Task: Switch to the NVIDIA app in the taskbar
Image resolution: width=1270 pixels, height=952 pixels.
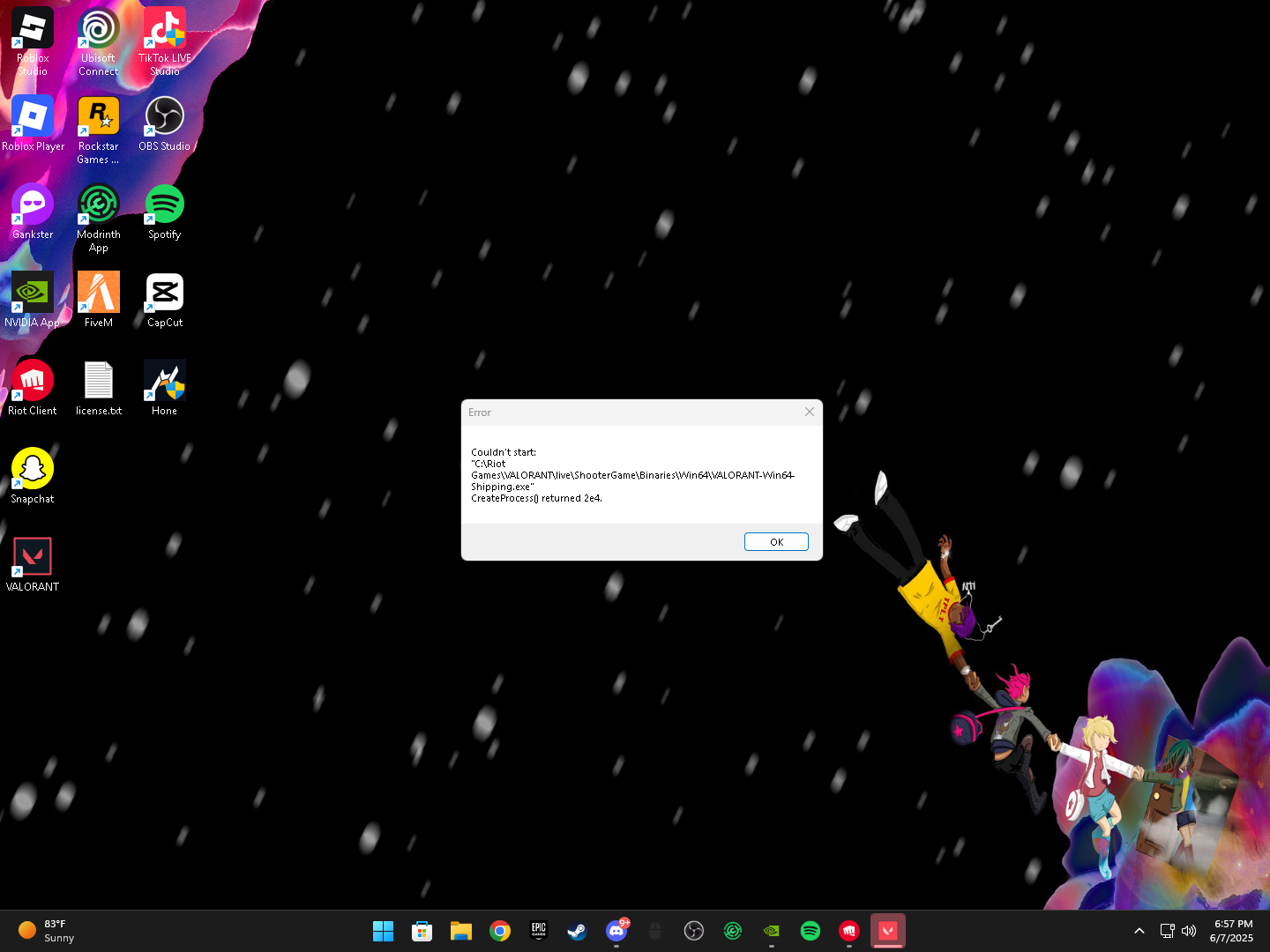Action: point(772,931)
